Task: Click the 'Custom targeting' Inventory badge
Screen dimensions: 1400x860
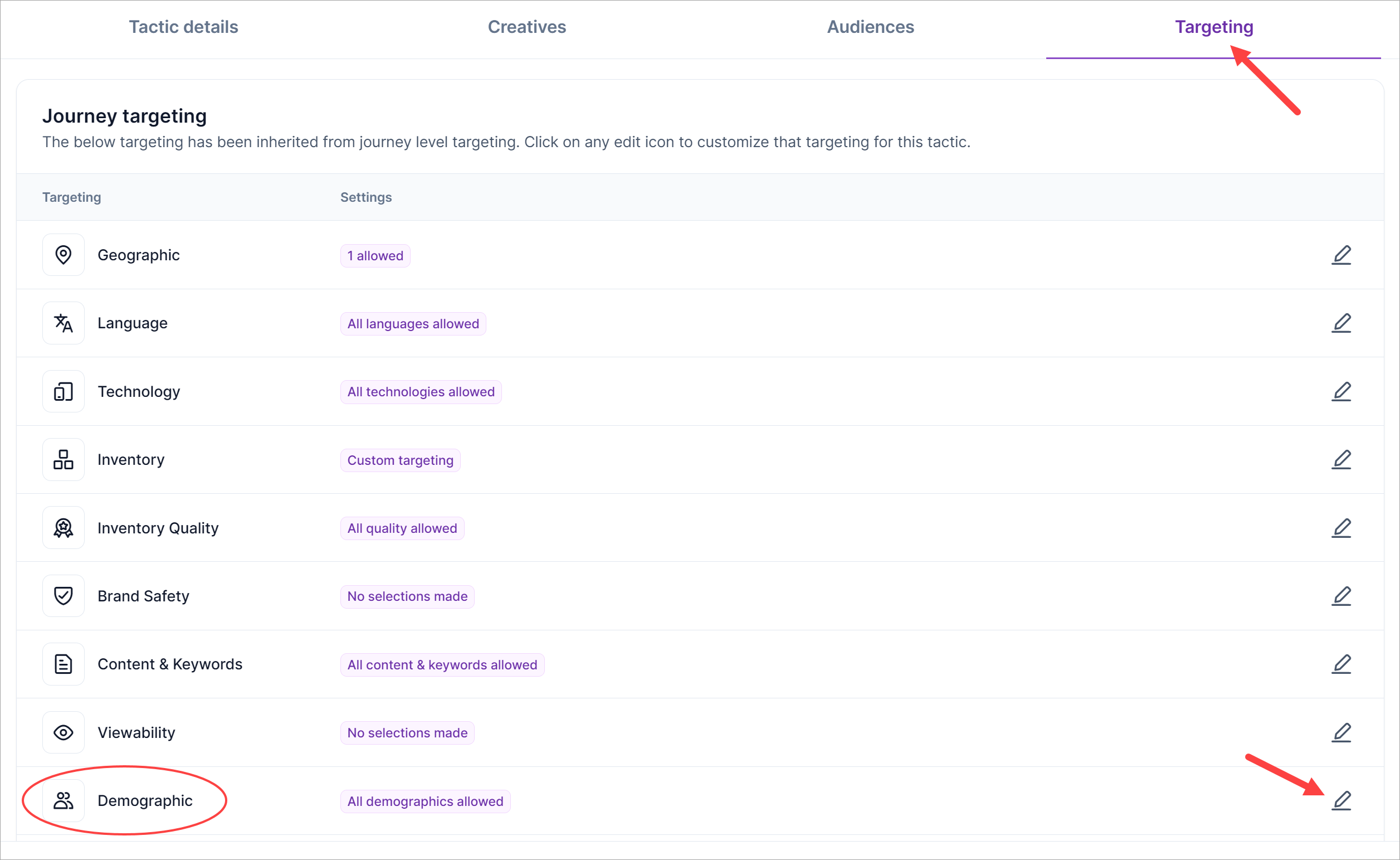Action: pos(400,460)
